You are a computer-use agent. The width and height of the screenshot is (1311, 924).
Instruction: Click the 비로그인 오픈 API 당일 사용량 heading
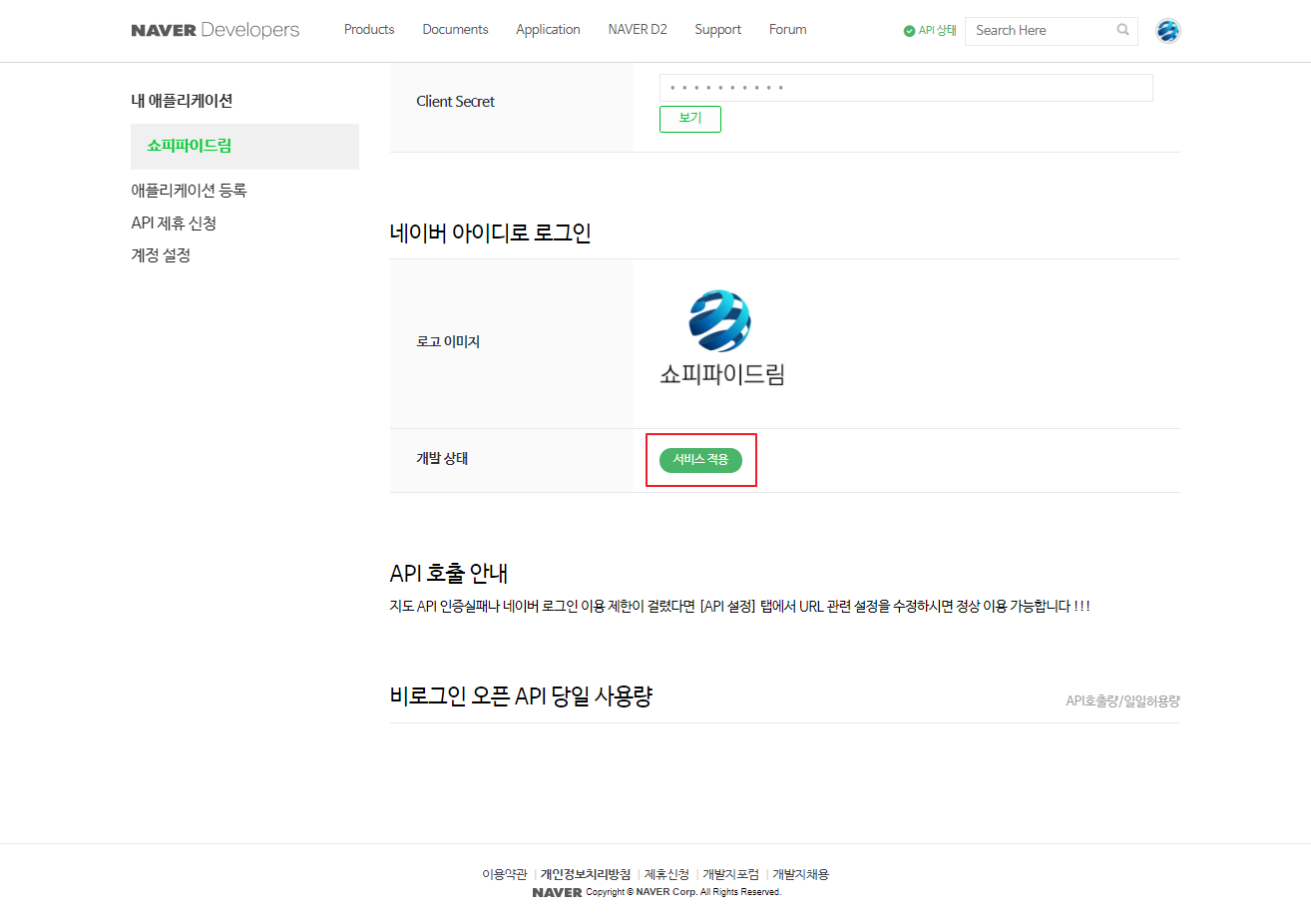[521, 696]
